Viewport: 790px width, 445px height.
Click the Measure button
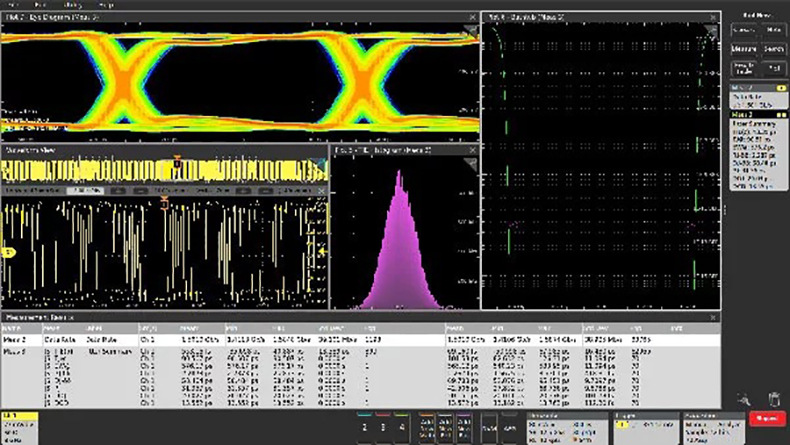click(x=742, y=48)
